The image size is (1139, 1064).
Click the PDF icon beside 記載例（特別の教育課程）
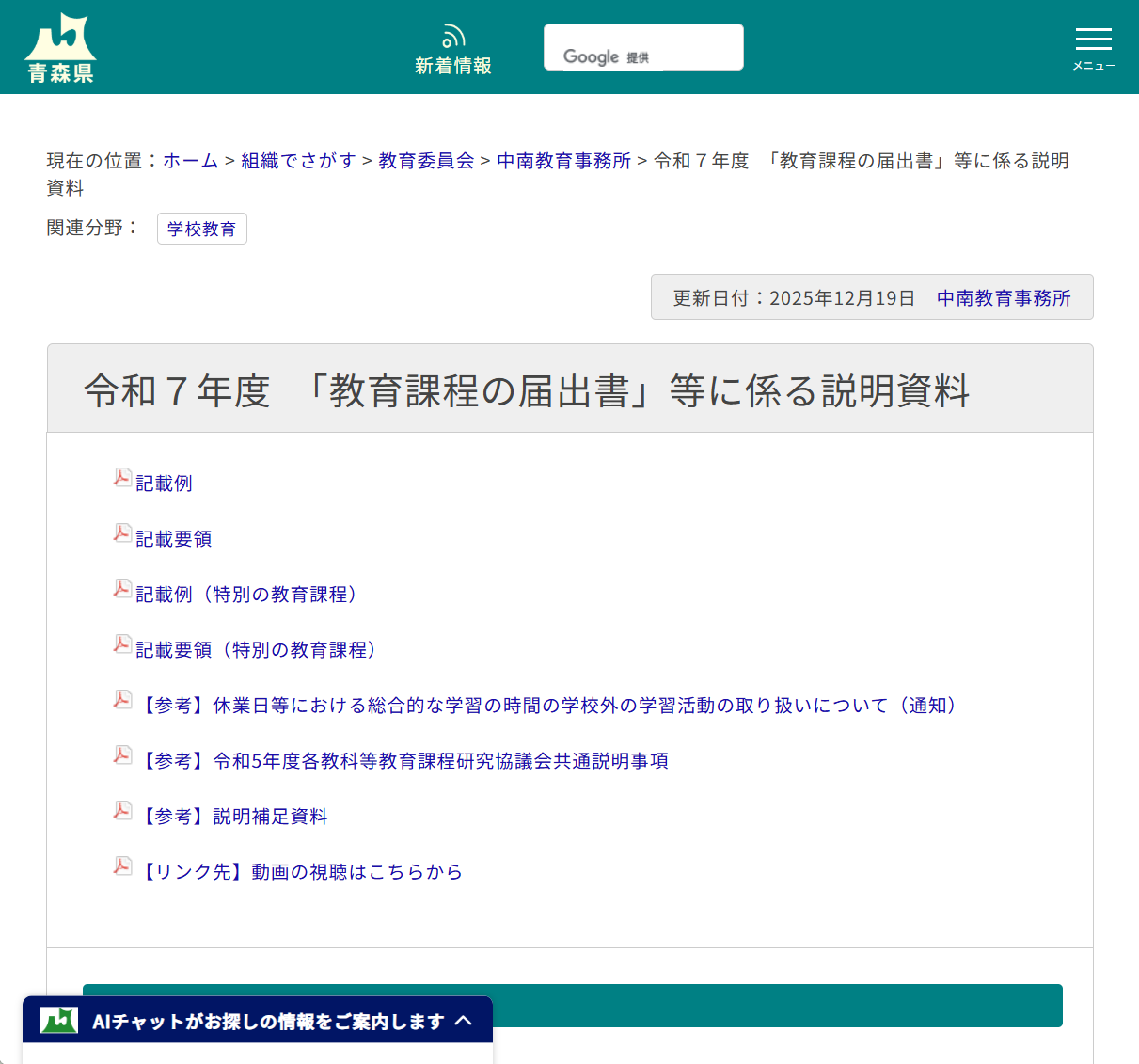tap(122, 588)
